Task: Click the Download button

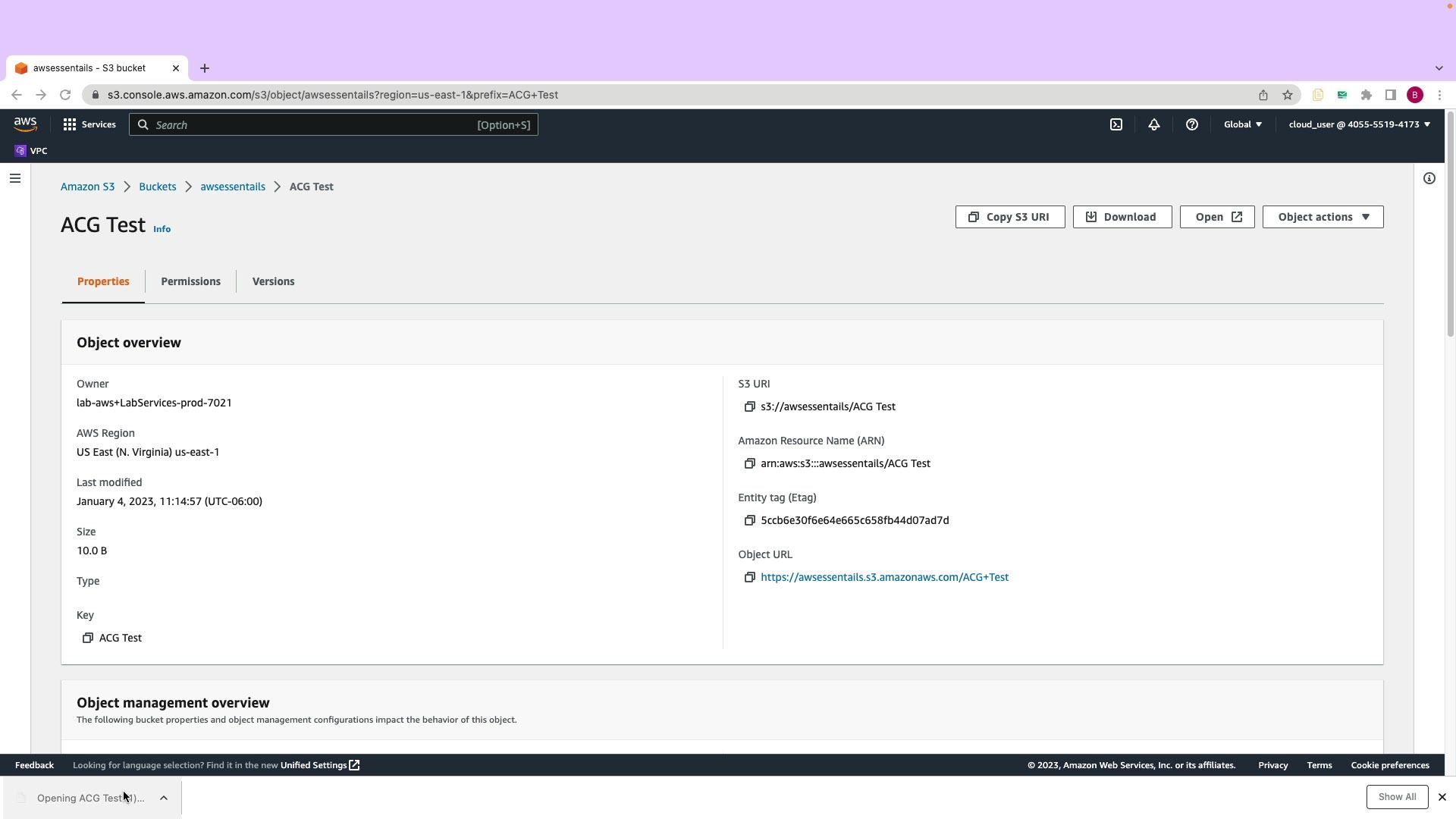Action: coord(1122,217)
